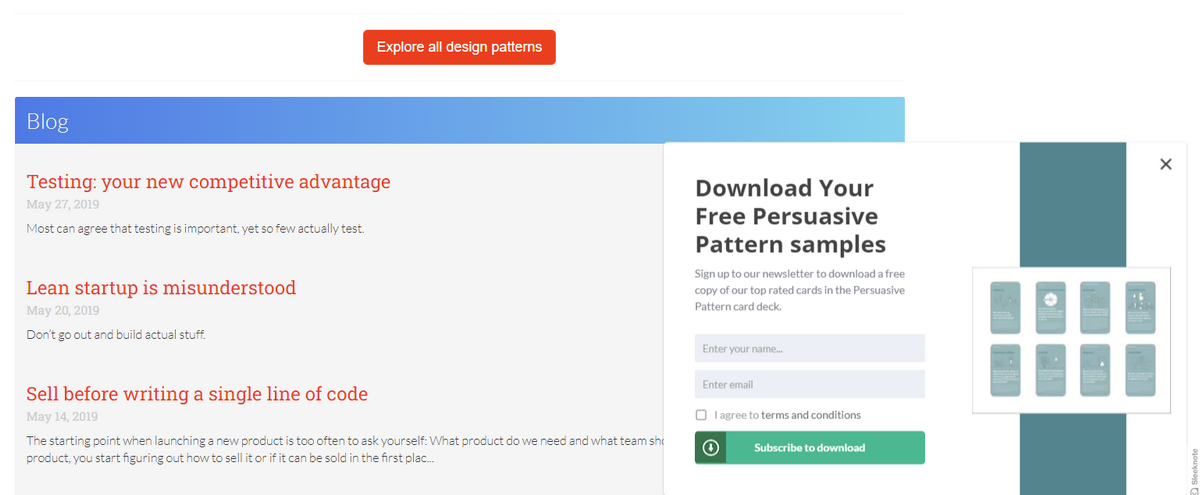Click the third card in the bottom row
The image size is (1200, 495).
(x=1095, y=370)
